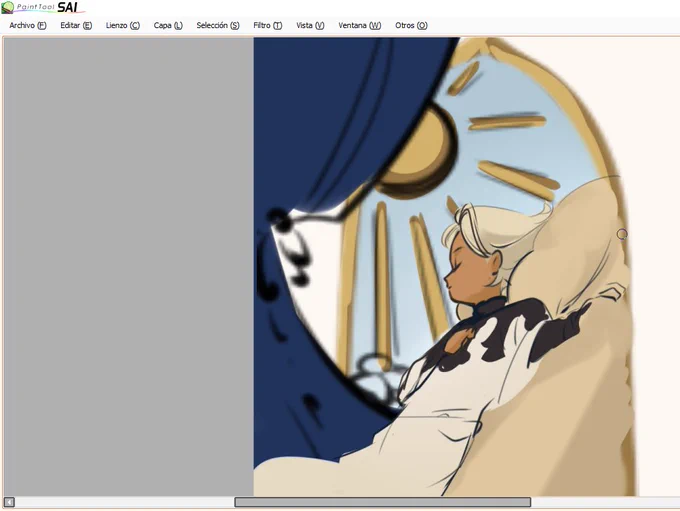Open the Otros menu

pos(411,26)
